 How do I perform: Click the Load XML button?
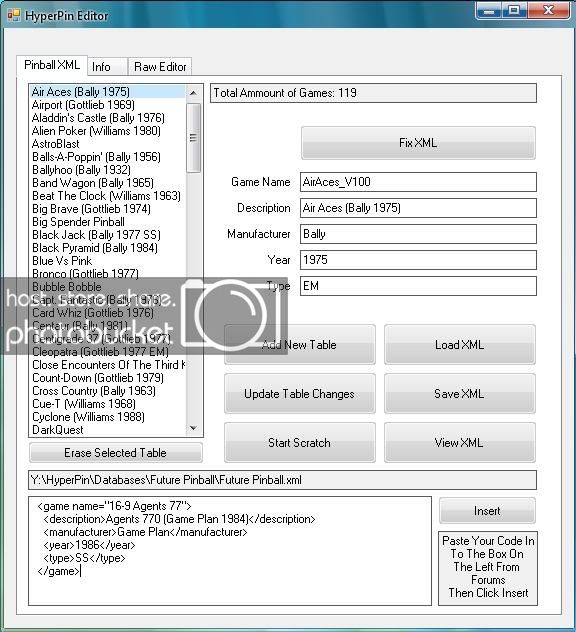460,345
